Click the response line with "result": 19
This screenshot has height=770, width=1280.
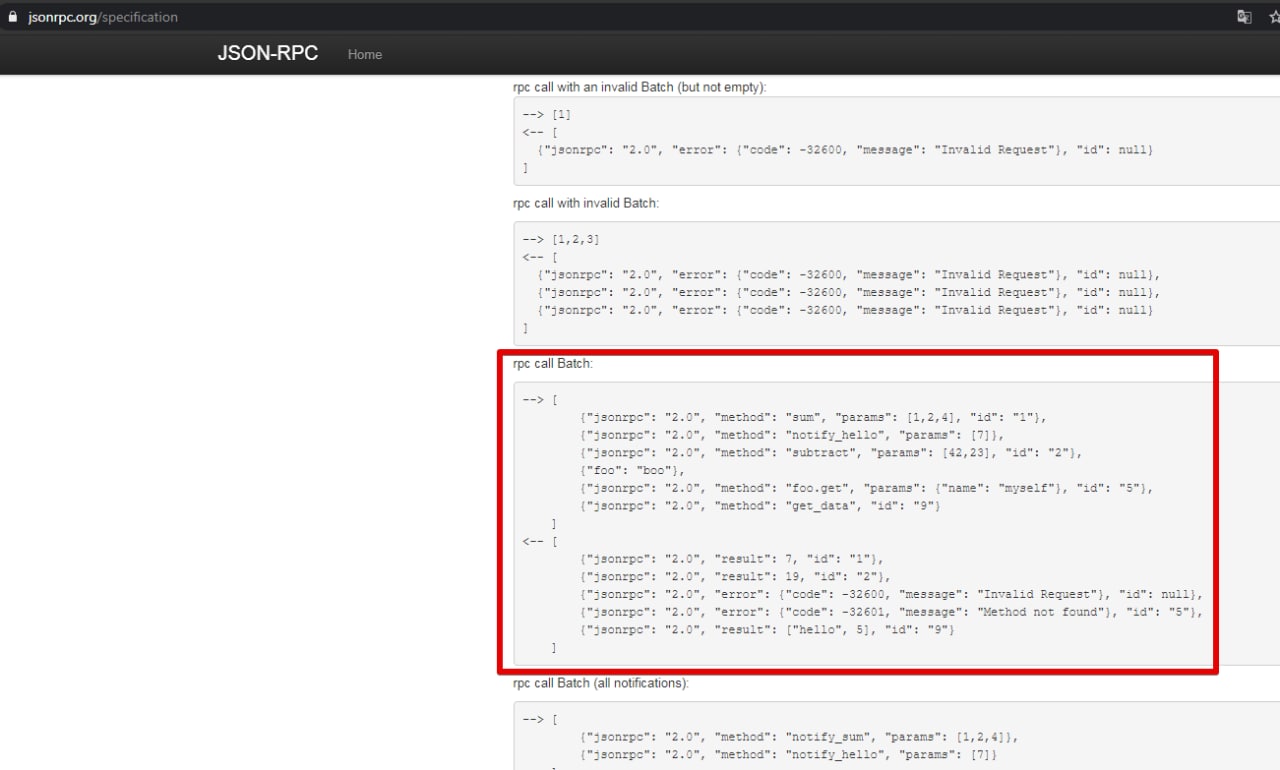[x=735, y=577]
